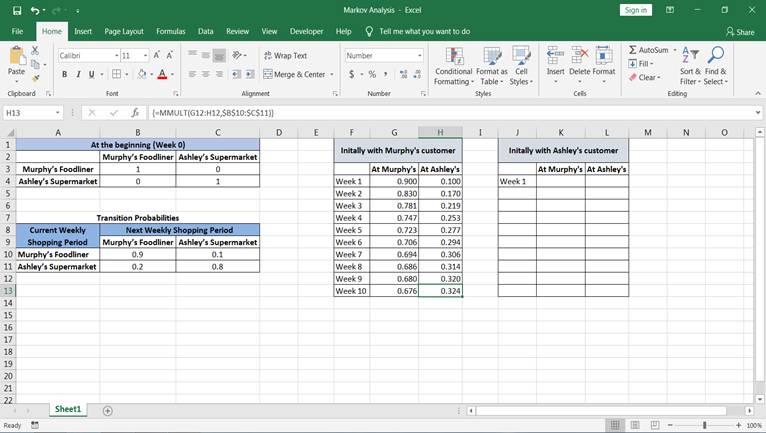
Task: Open Sort & Filter menu
Action: [x=690, y=66]
